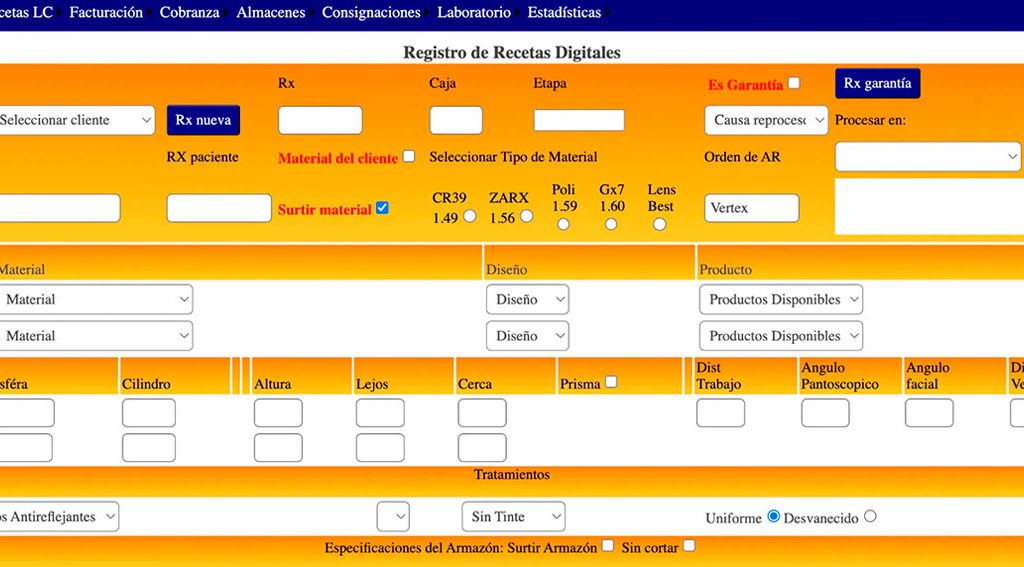Click the Rx nueva button
The image size is (1024, 567).
(203, 120)
